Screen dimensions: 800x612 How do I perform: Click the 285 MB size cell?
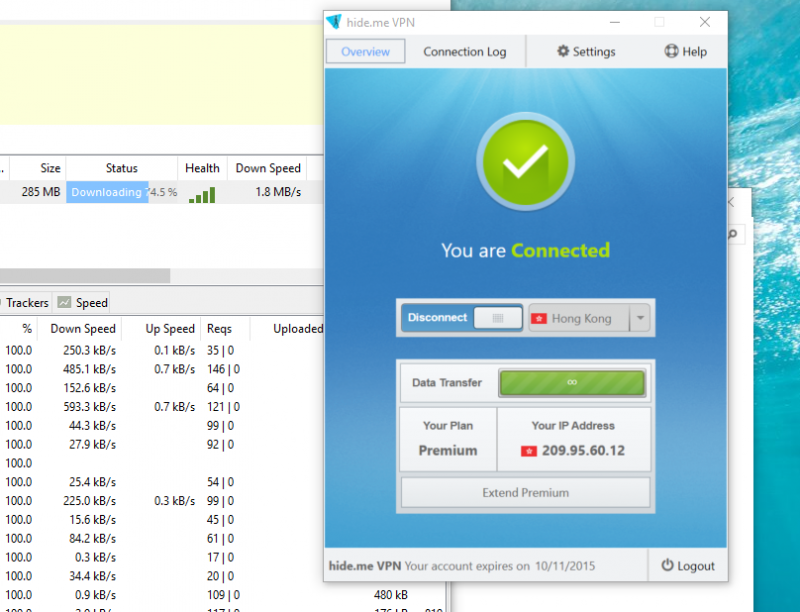[x=41, y=192]
